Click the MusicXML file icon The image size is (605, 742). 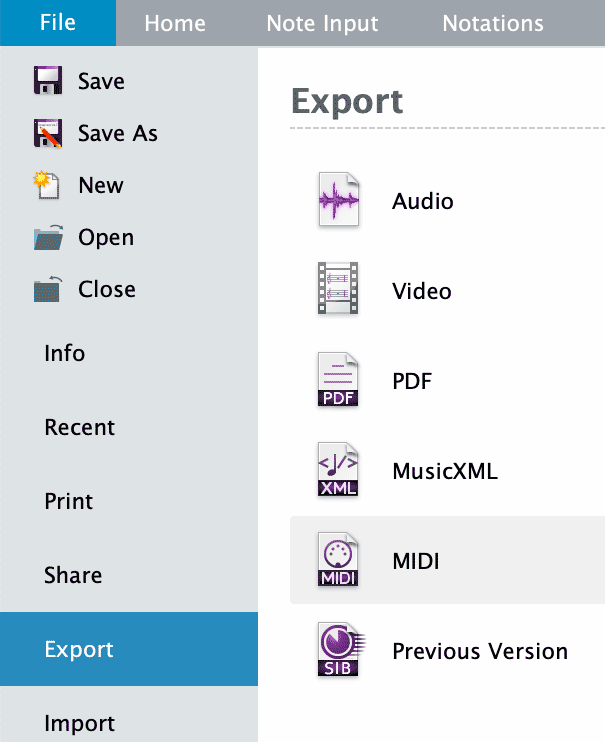[337, 471]
